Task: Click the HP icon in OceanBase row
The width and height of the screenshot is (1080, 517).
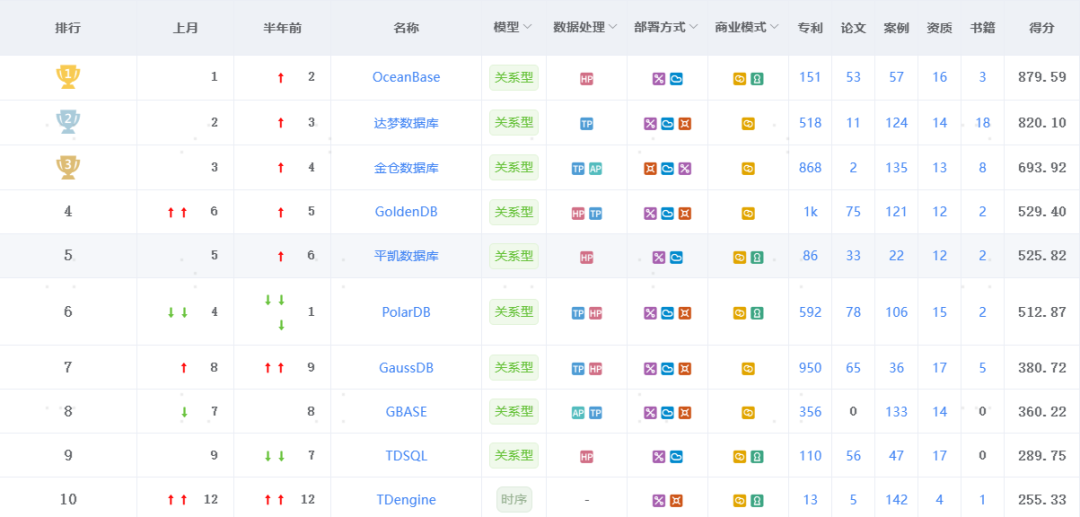Action: tap(587, 78)
